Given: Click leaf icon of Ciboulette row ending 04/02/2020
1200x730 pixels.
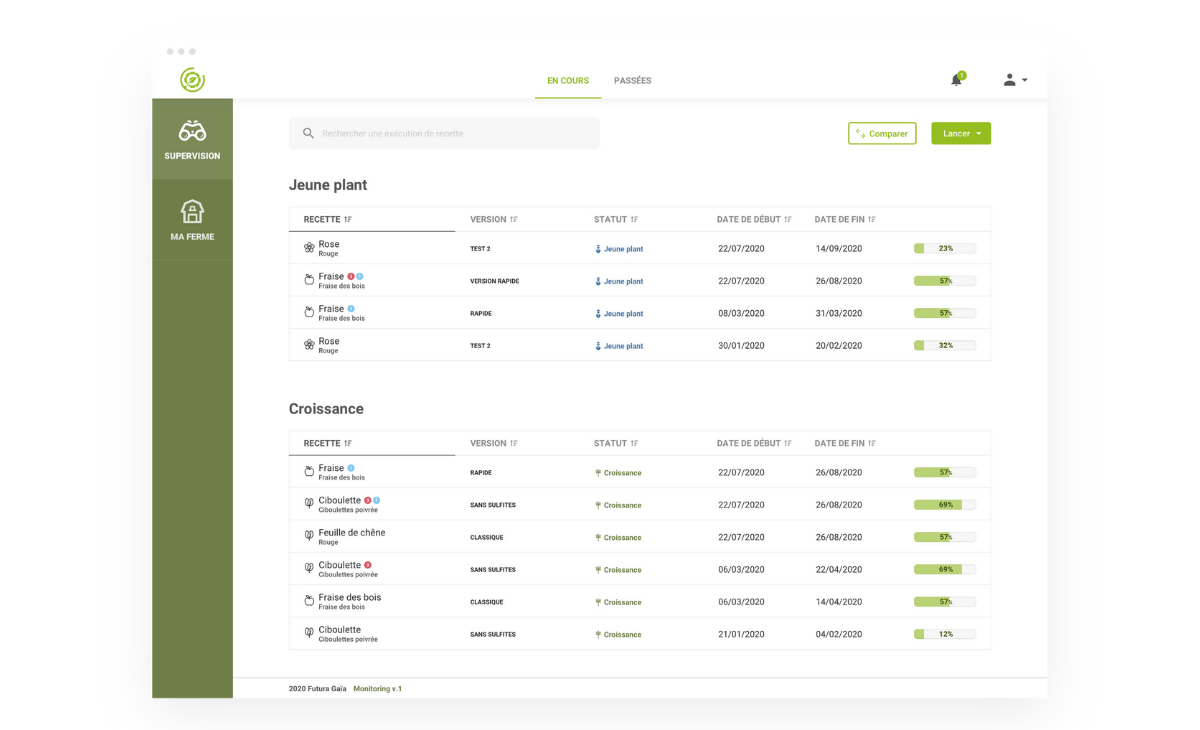Looking at the screenshot, I should pyautogui.click(x=309, y=633).
